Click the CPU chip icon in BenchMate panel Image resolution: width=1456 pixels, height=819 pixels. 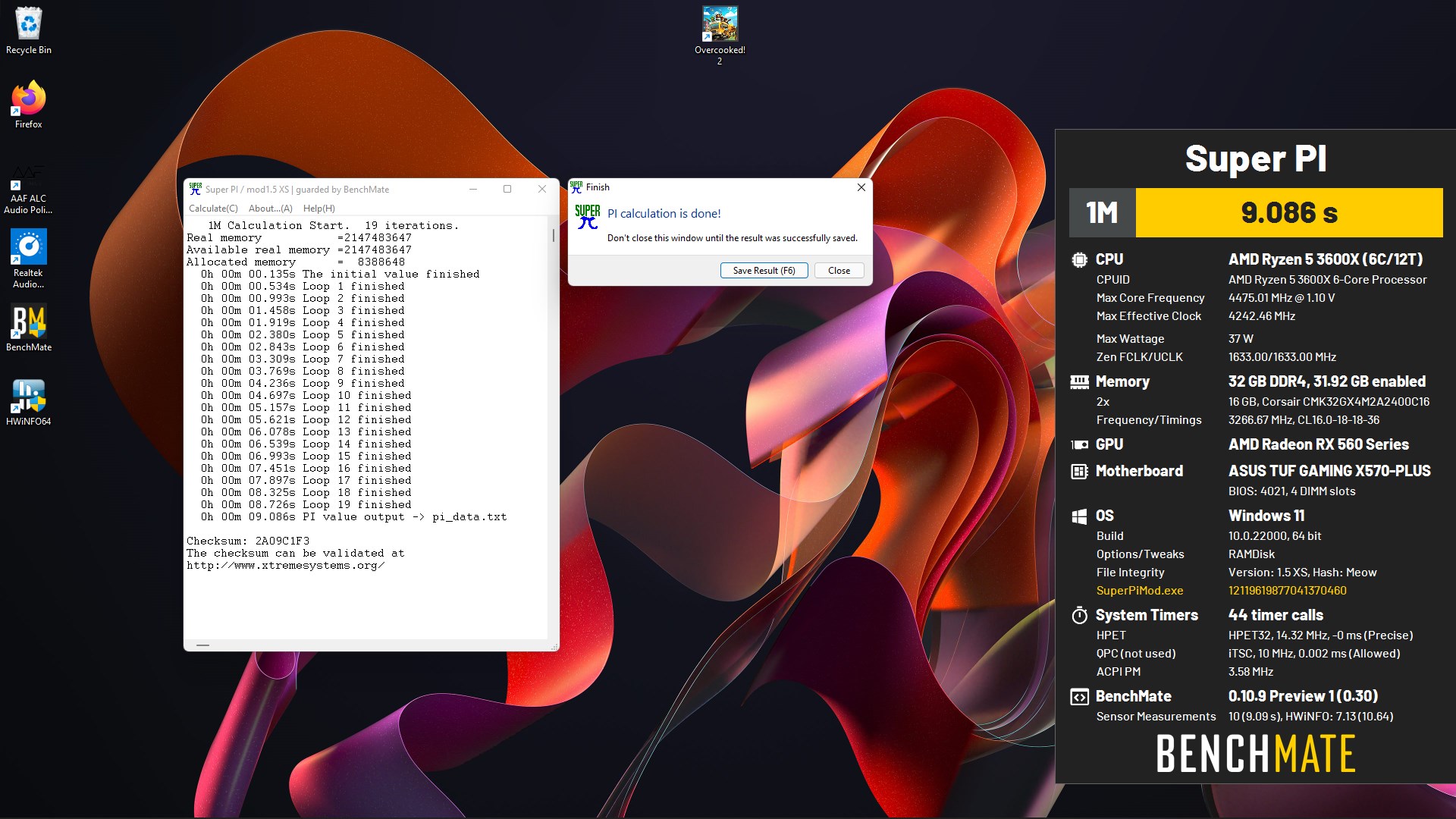[1079, 259]
